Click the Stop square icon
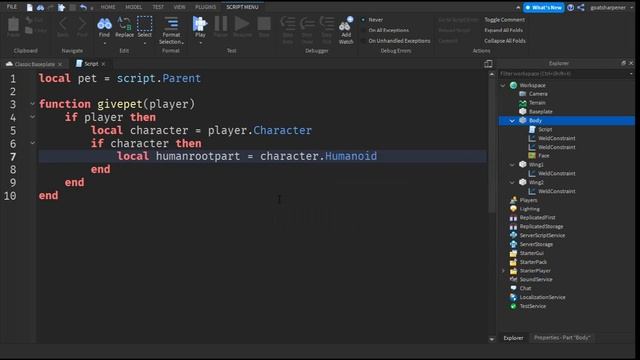 [264, 24]
